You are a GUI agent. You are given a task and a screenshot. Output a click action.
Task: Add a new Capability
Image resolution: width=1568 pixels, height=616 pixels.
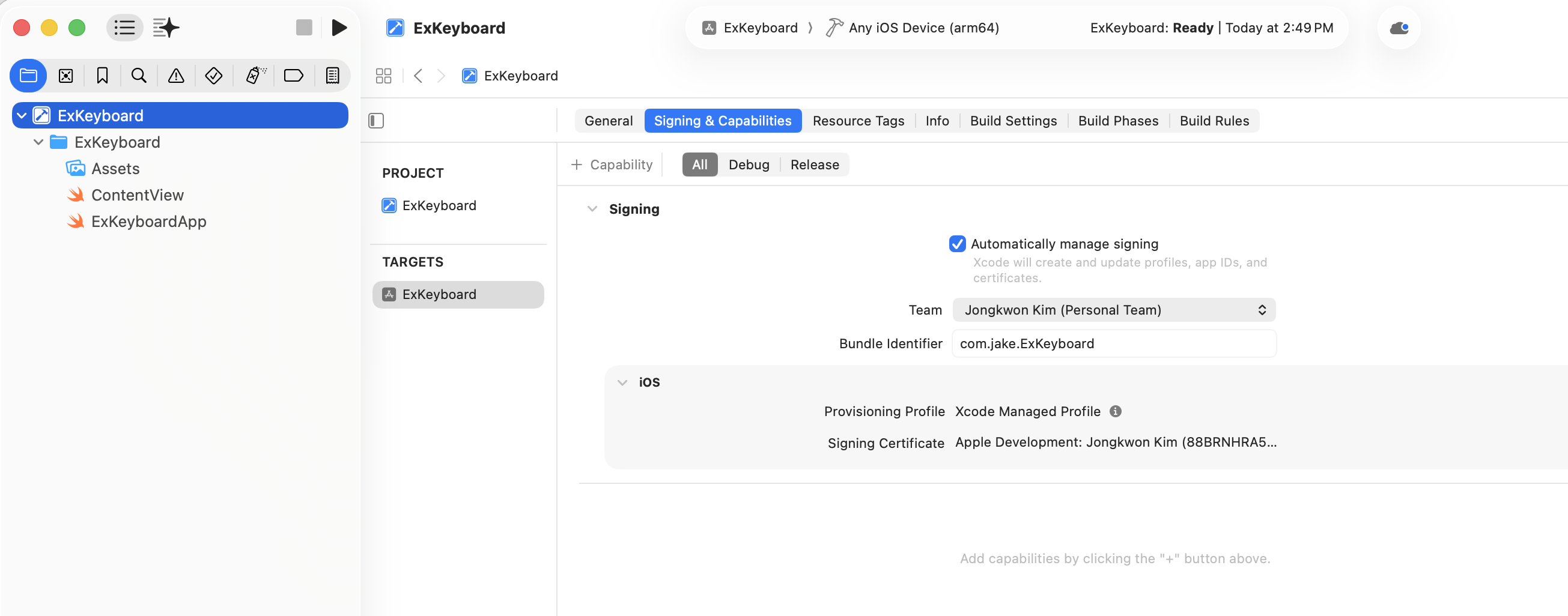click(x=612, y=164)
